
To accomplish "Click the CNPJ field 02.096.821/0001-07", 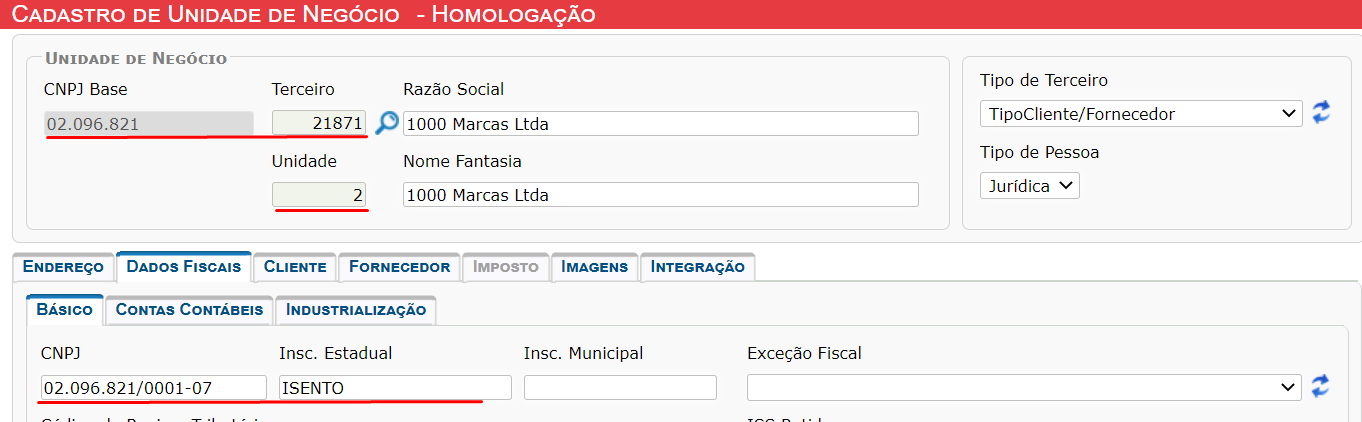I will tap(154, 388).
